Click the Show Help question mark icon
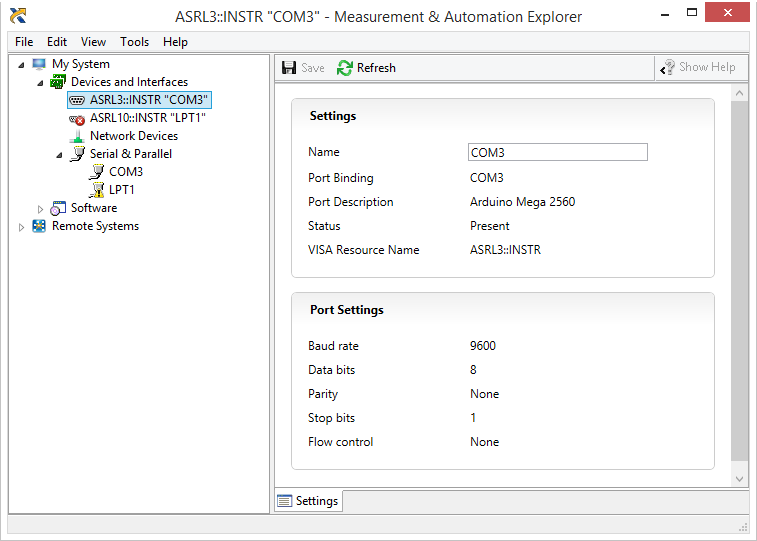 [667, 68]
